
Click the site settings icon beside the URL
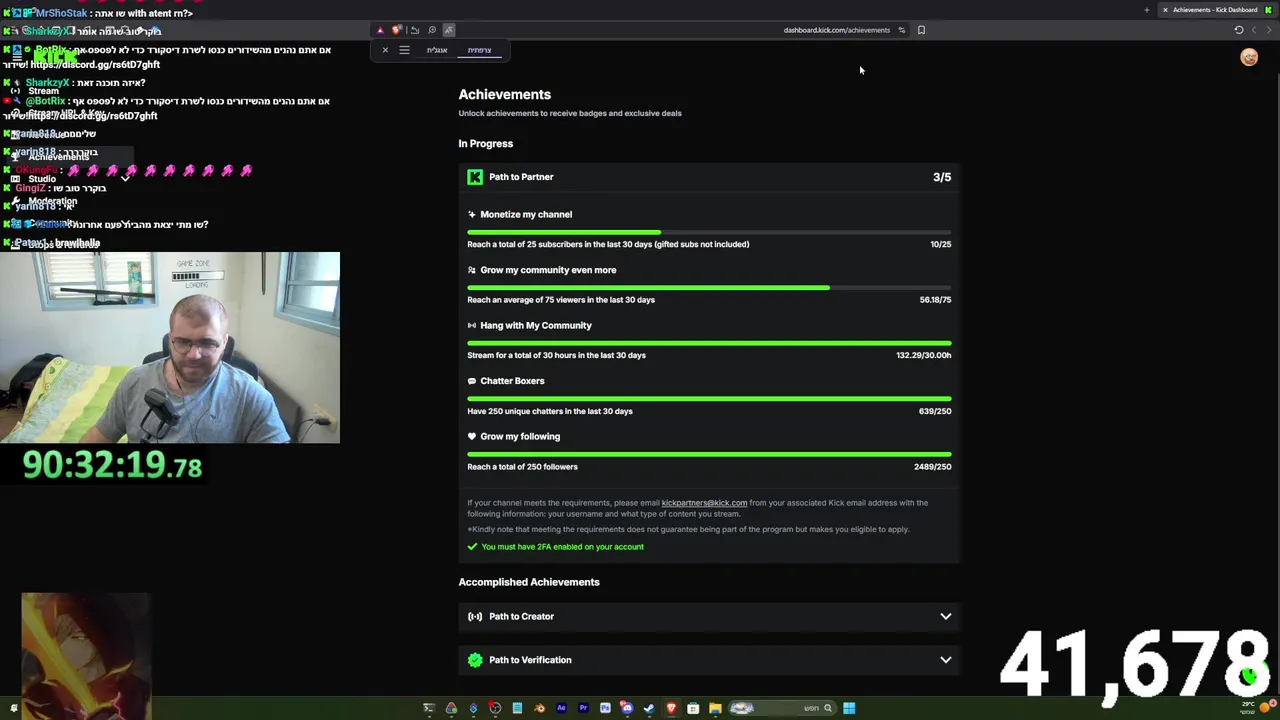click(x=901, y=30)
